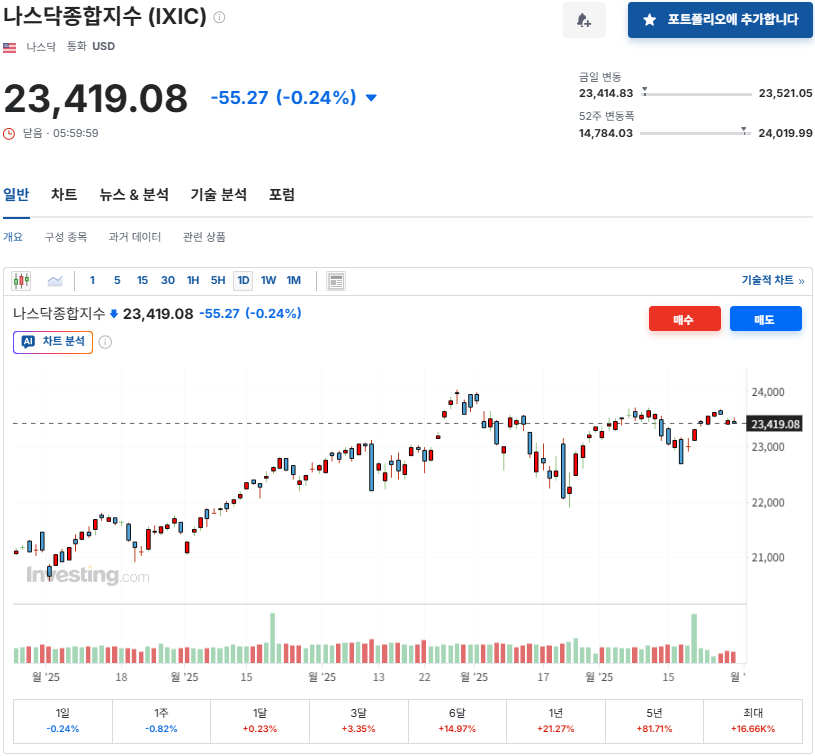
Task: Click the day low value 23,414.83
Action: [x=606, y=94]
